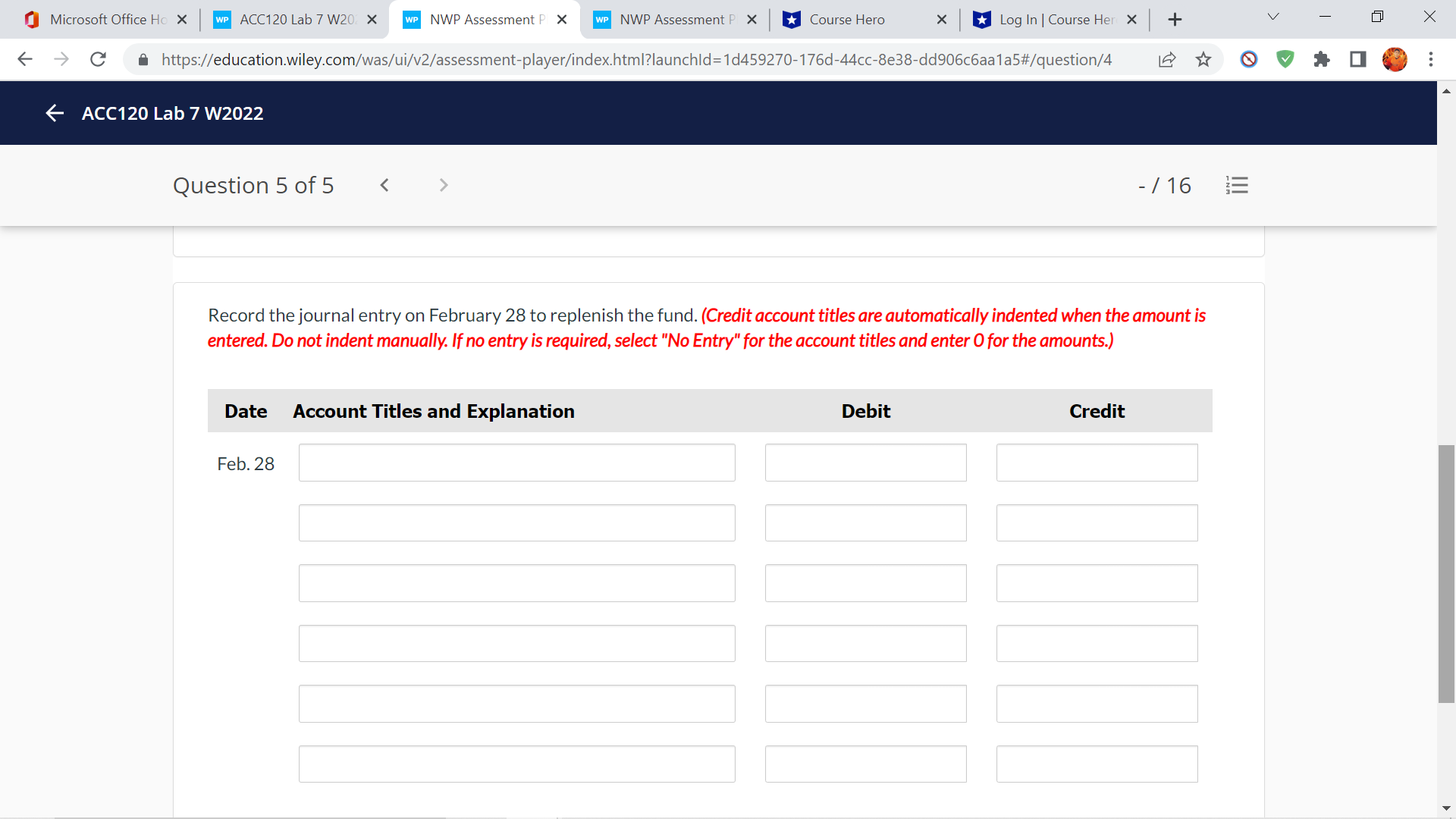Expand the tab search chevron
The height and width of the screenshot is (819, 1456).
pyautogui.click(x=1272, y=16)
